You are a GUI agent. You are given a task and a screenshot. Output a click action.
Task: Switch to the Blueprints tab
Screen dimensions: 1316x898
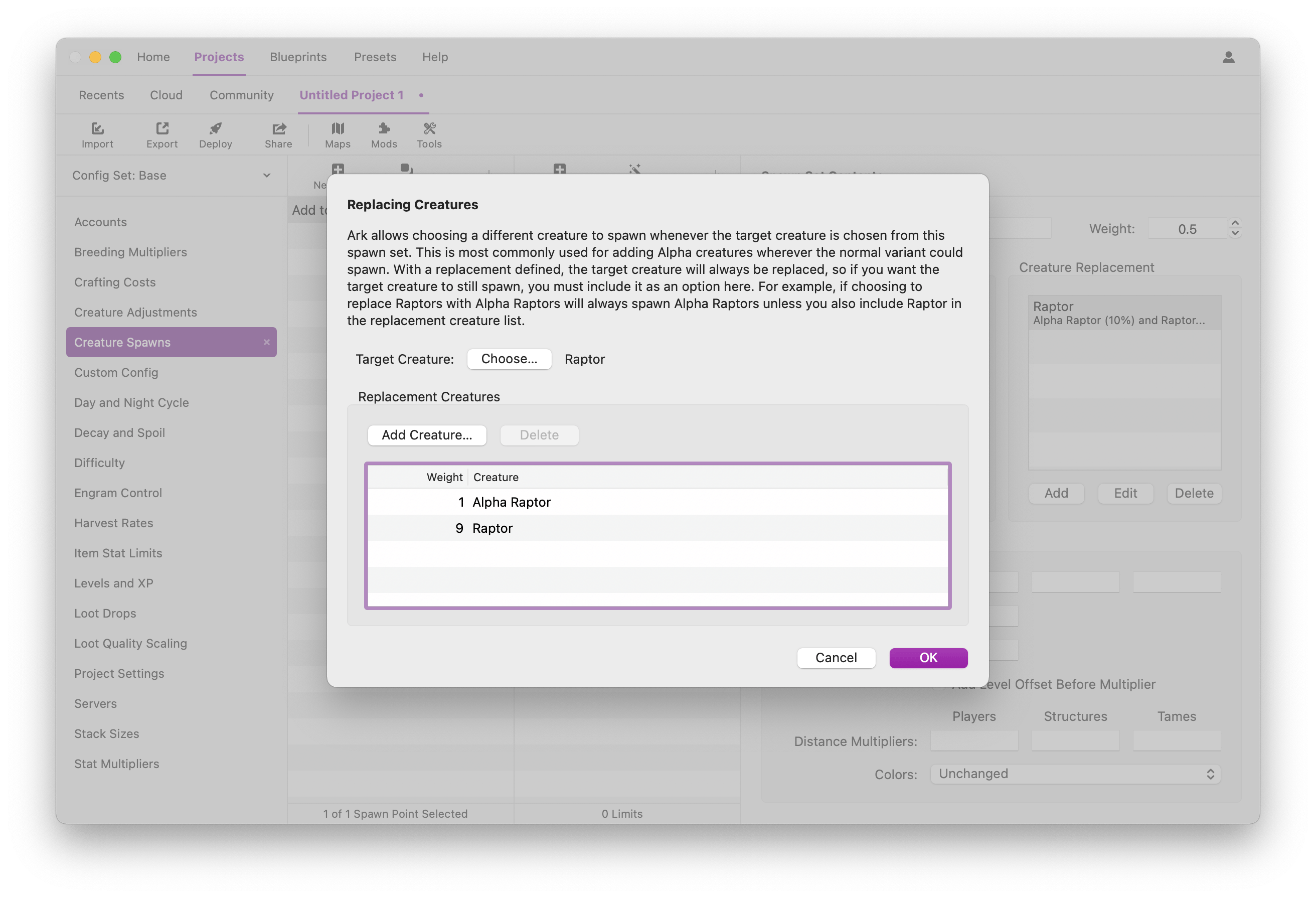298,57
